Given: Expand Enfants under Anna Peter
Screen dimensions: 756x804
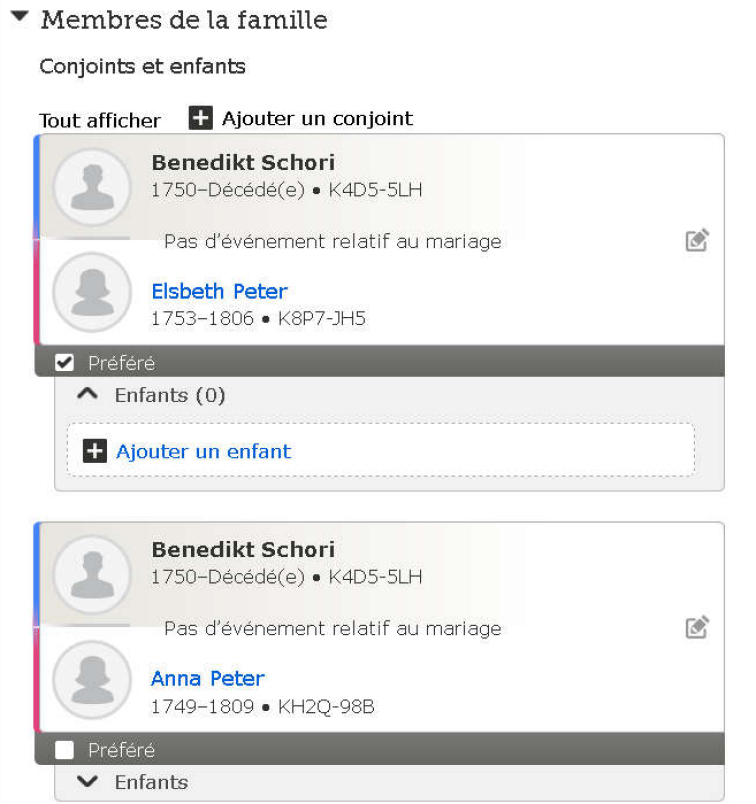Looking at the screenshot, I should (x=89, y=782).
